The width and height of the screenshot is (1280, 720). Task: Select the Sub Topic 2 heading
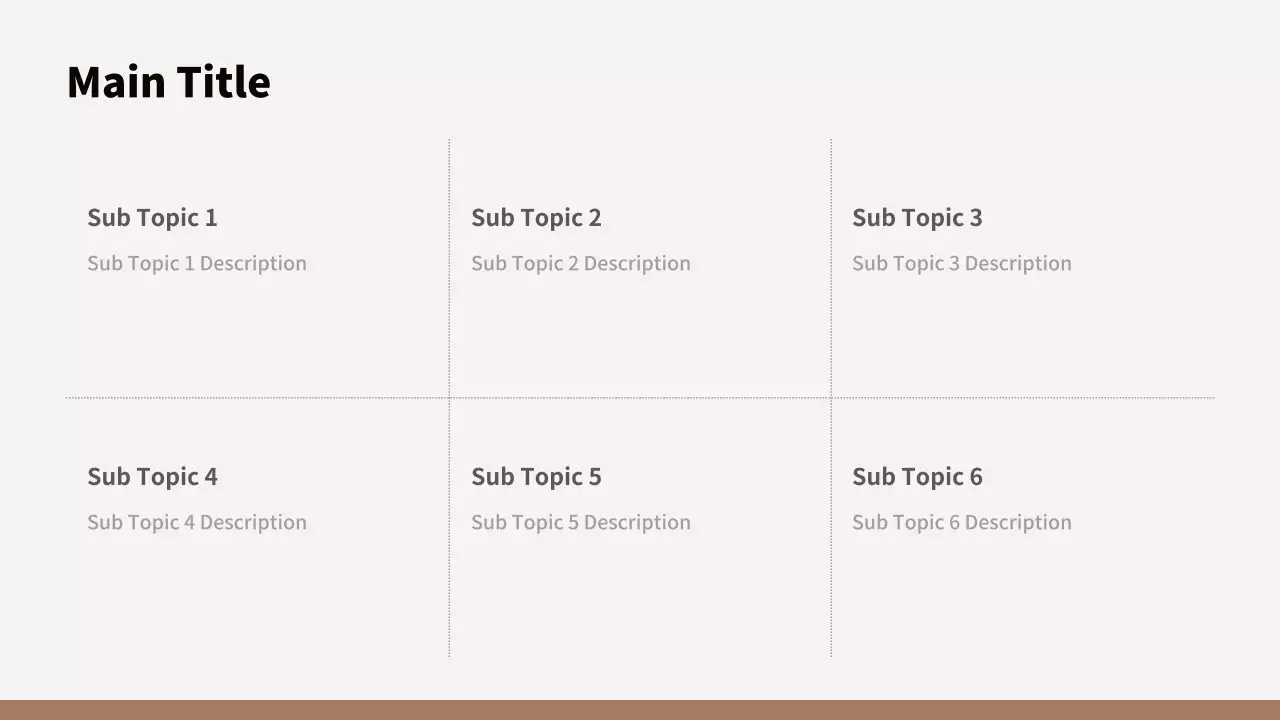coord(536,218)
